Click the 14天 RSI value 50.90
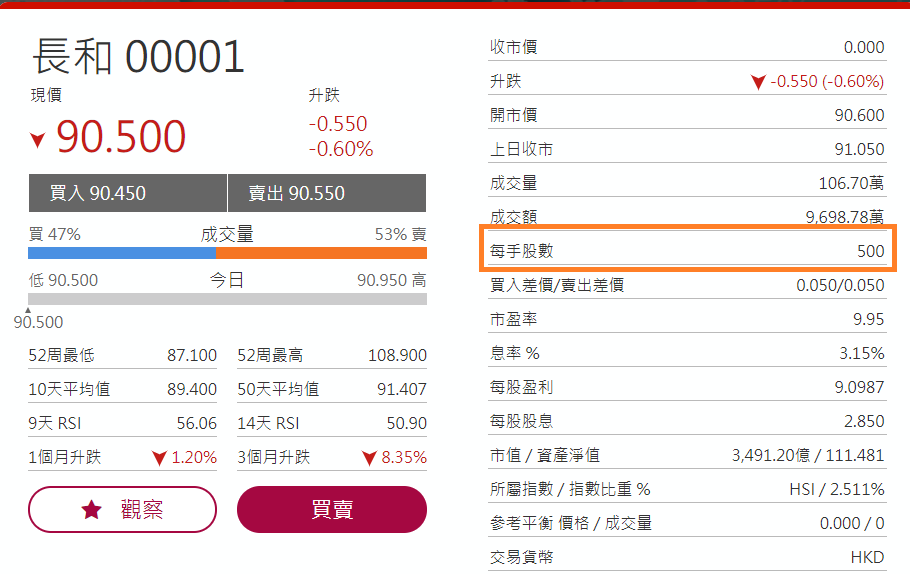This screenshot has height=574, width=910. (407, 423)
